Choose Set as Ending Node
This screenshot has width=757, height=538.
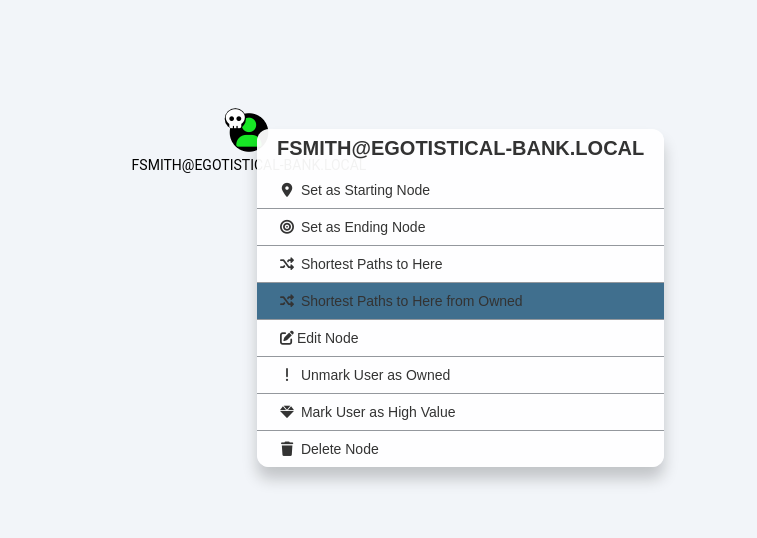coord(363,227)
